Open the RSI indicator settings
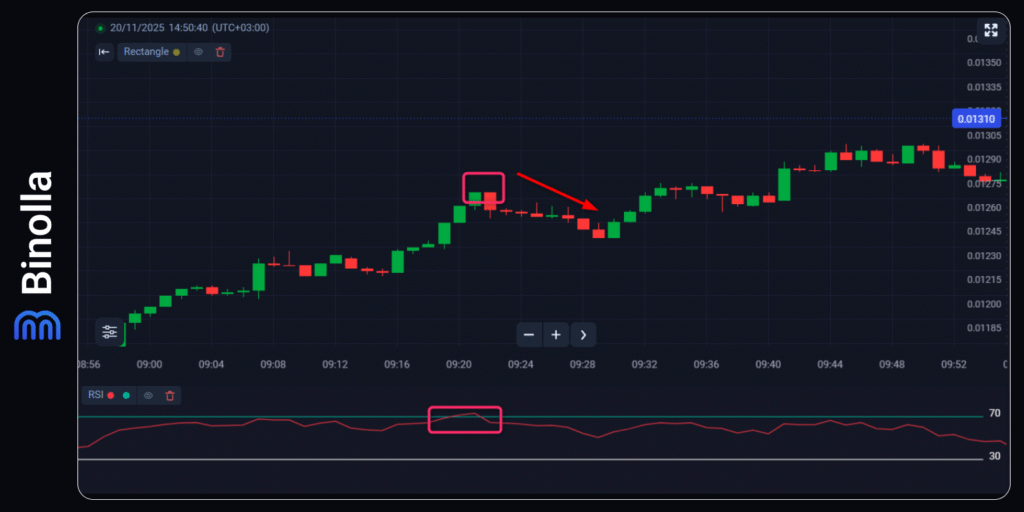The height and width of the screenshot is (512, 1024). tap(95, 396)
